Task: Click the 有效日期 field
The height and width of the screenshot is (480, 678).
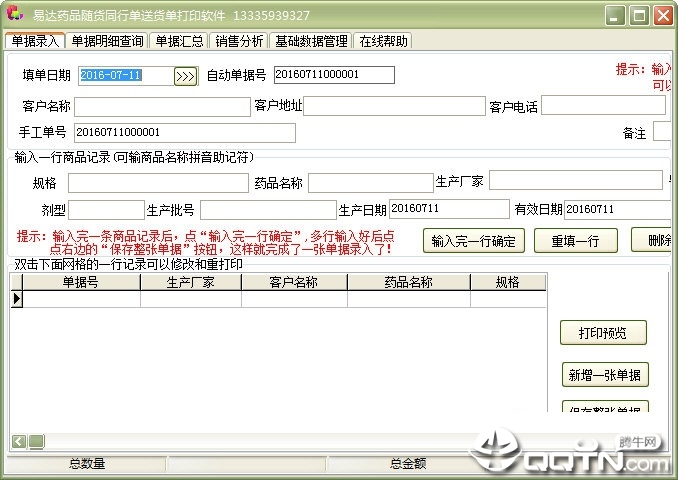Action: coord(617,209)
